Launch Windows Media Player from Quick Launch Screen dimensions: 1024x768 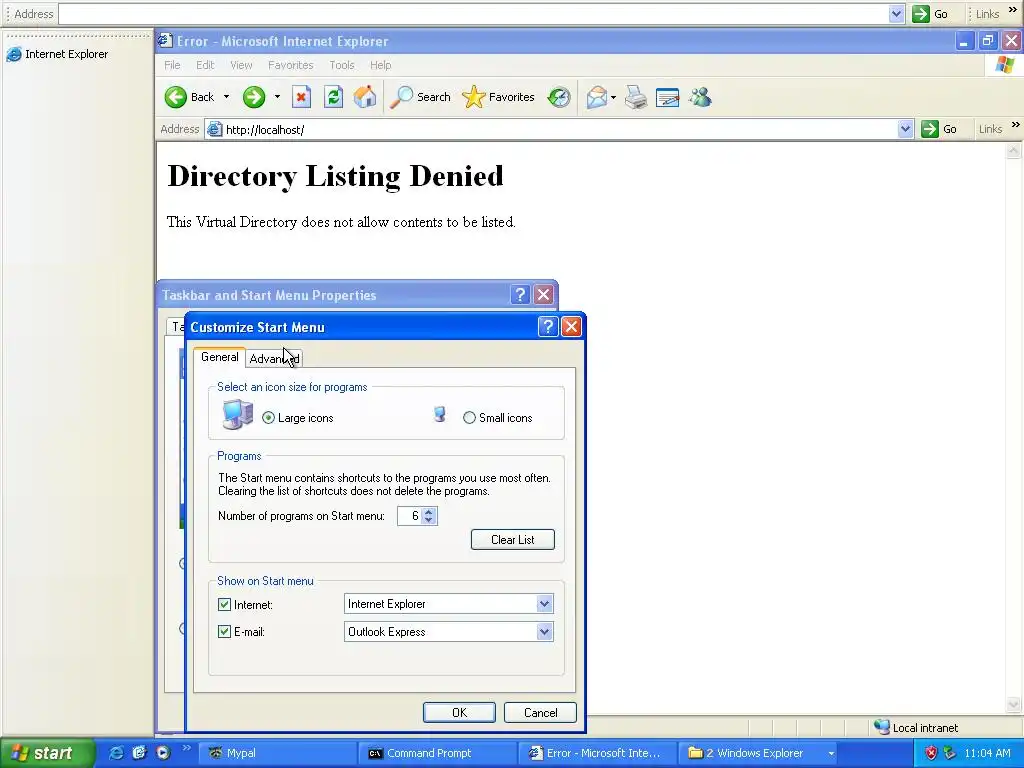click(x=163, y=752)
